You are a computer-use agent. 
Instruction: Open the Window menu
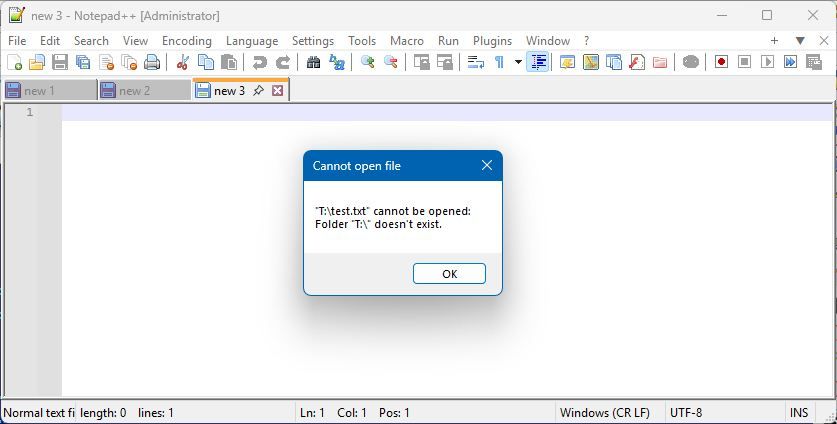548,41
